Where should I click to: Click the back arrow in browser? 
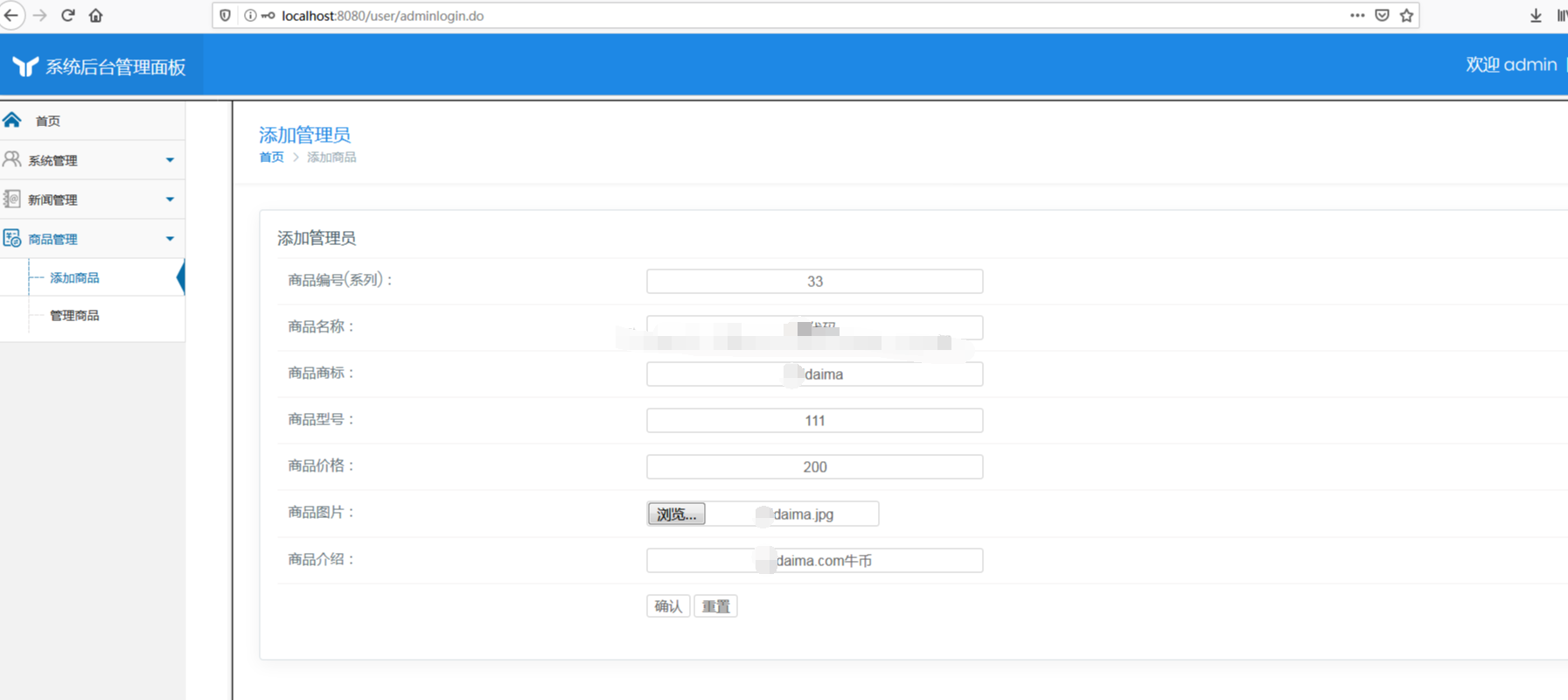(11, 15)
